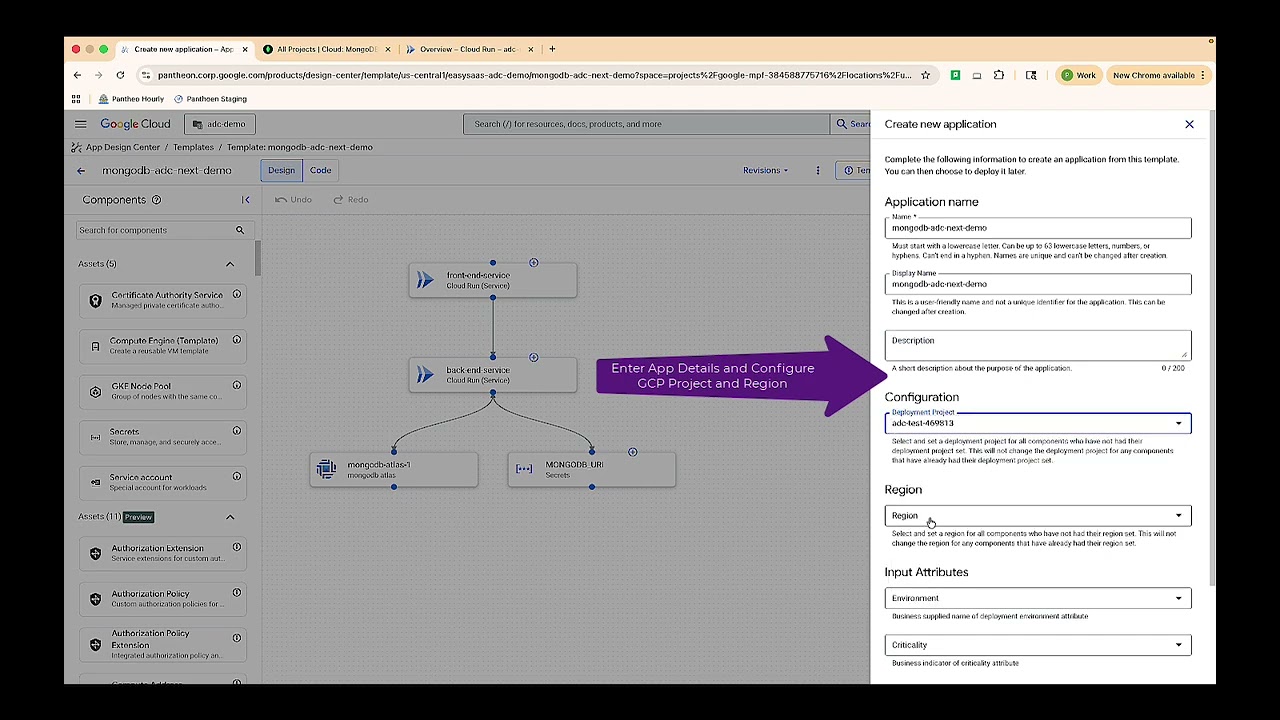The image size is (1280, 720).
Task: Open the Deployment Project dropdown
Action: [1038, 423]
